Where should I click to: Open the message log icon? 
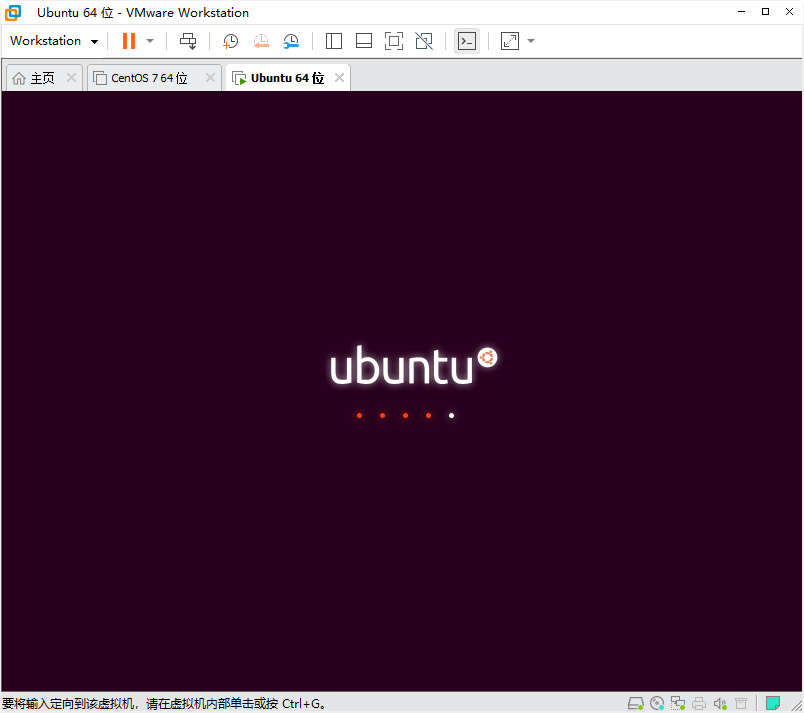[x=773, y=703]
